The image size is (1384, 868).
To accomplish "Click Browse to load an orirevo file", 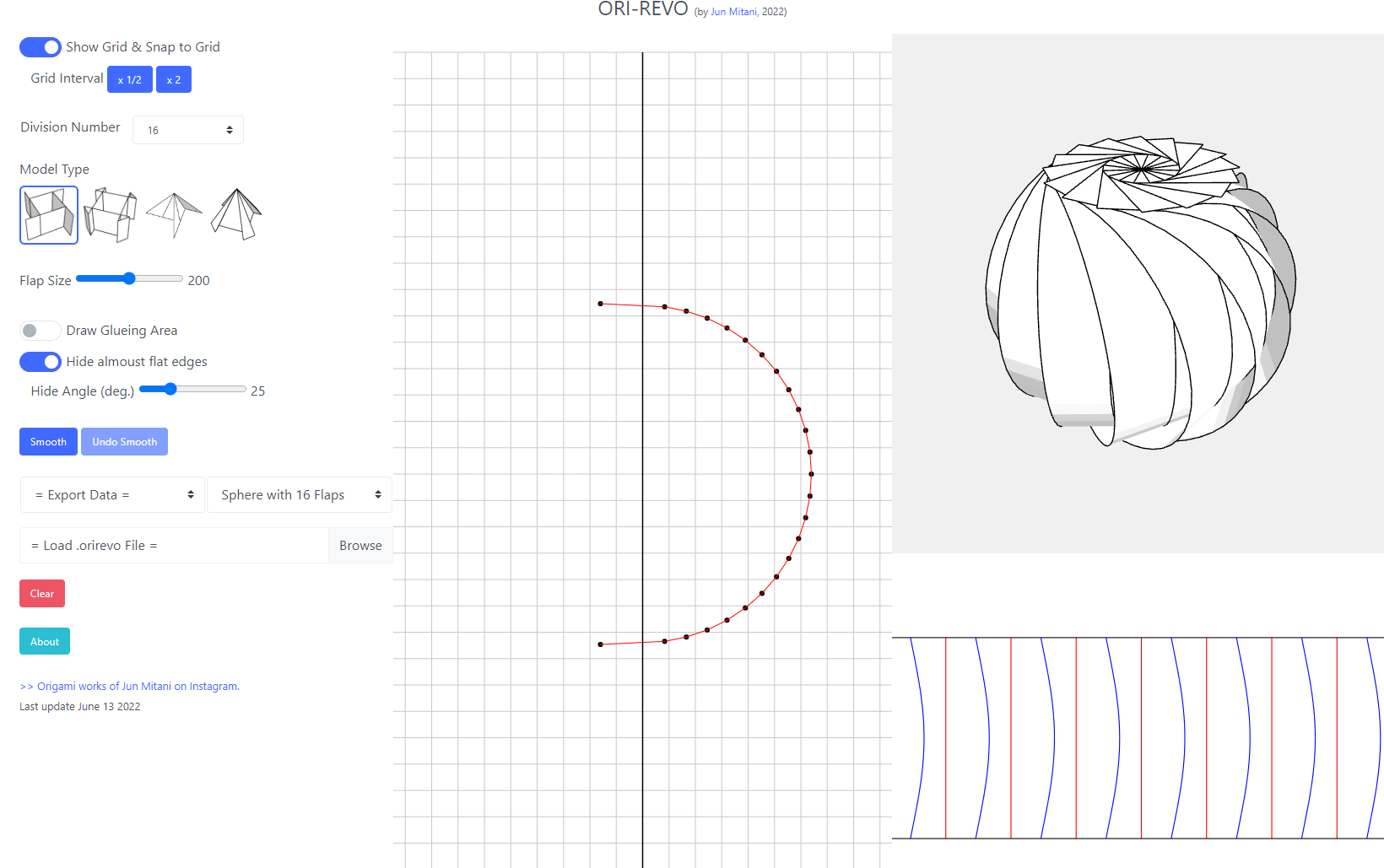I will (x=360, y=546).
